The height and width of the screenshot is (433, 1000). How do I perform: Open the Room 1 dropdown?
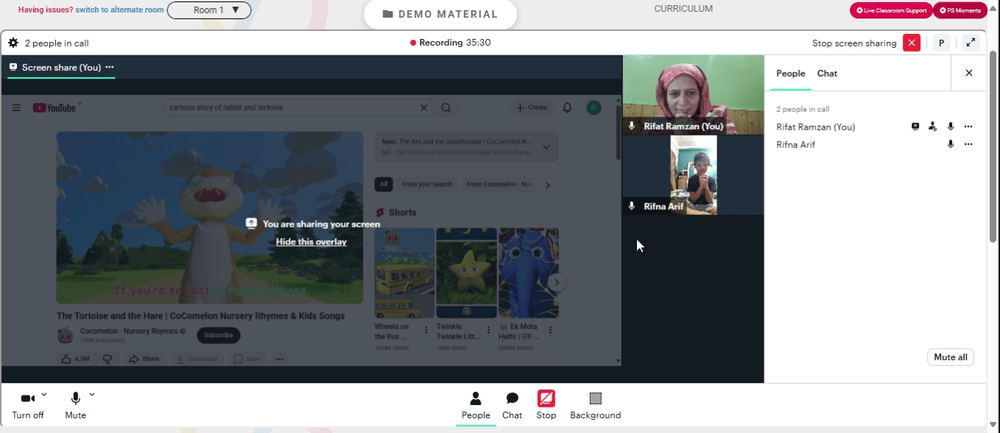coord(209,10)
